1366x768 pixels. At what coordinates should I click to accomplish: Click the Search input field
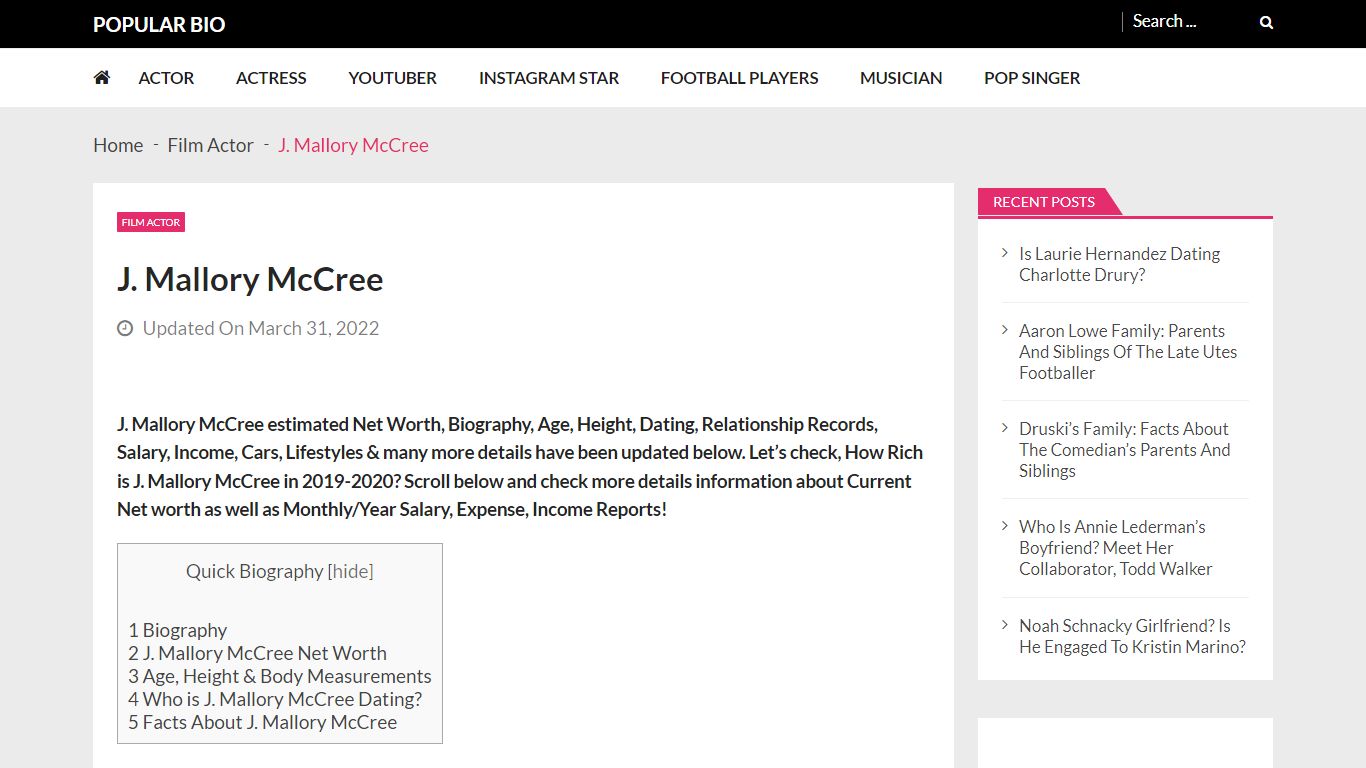tap(1190, 21)
